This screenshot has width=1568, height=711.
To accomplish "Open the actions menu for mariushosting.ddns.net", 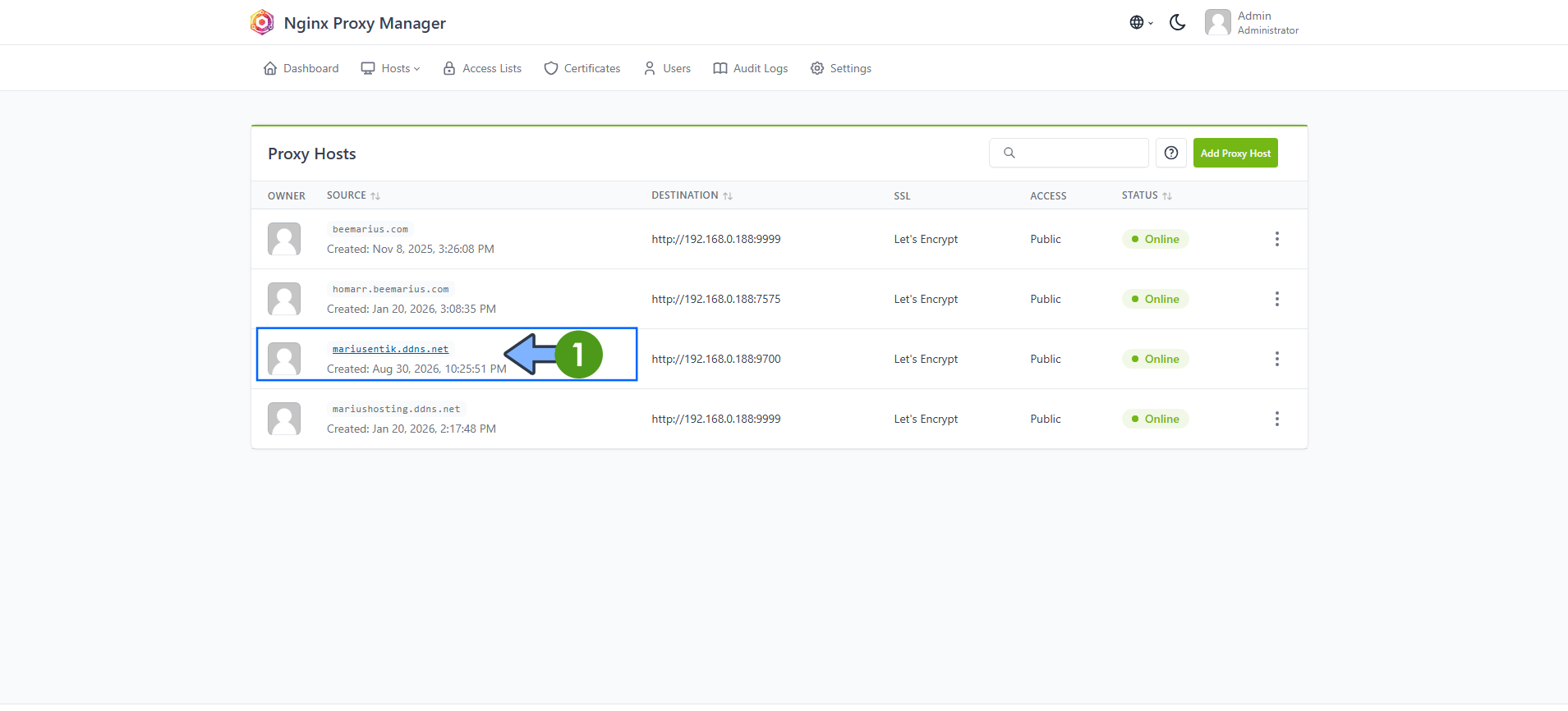I will 1276,419.
